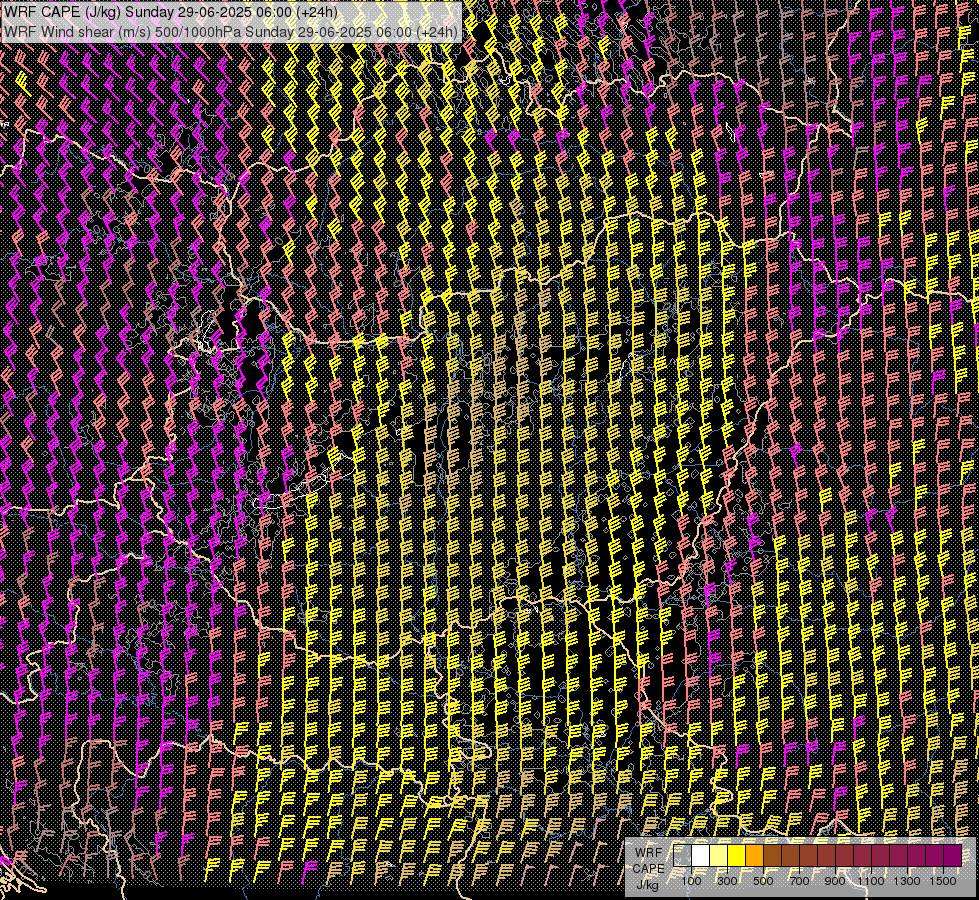This screenshot has height=900, width=979.
Task: Select the bright yellow CAPE legend swatch
Action: tap(737, 856)
